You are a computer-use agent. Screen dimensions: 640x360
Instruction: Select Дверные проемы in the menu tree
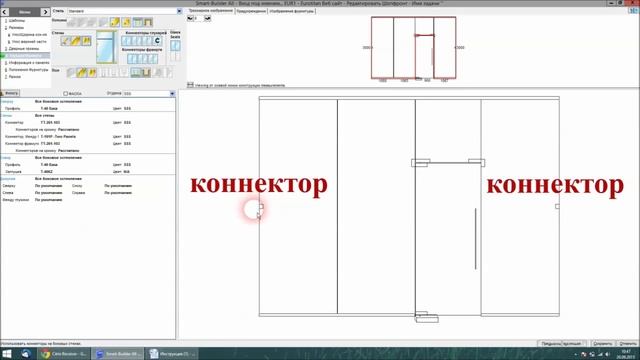(x=24, y=49)
